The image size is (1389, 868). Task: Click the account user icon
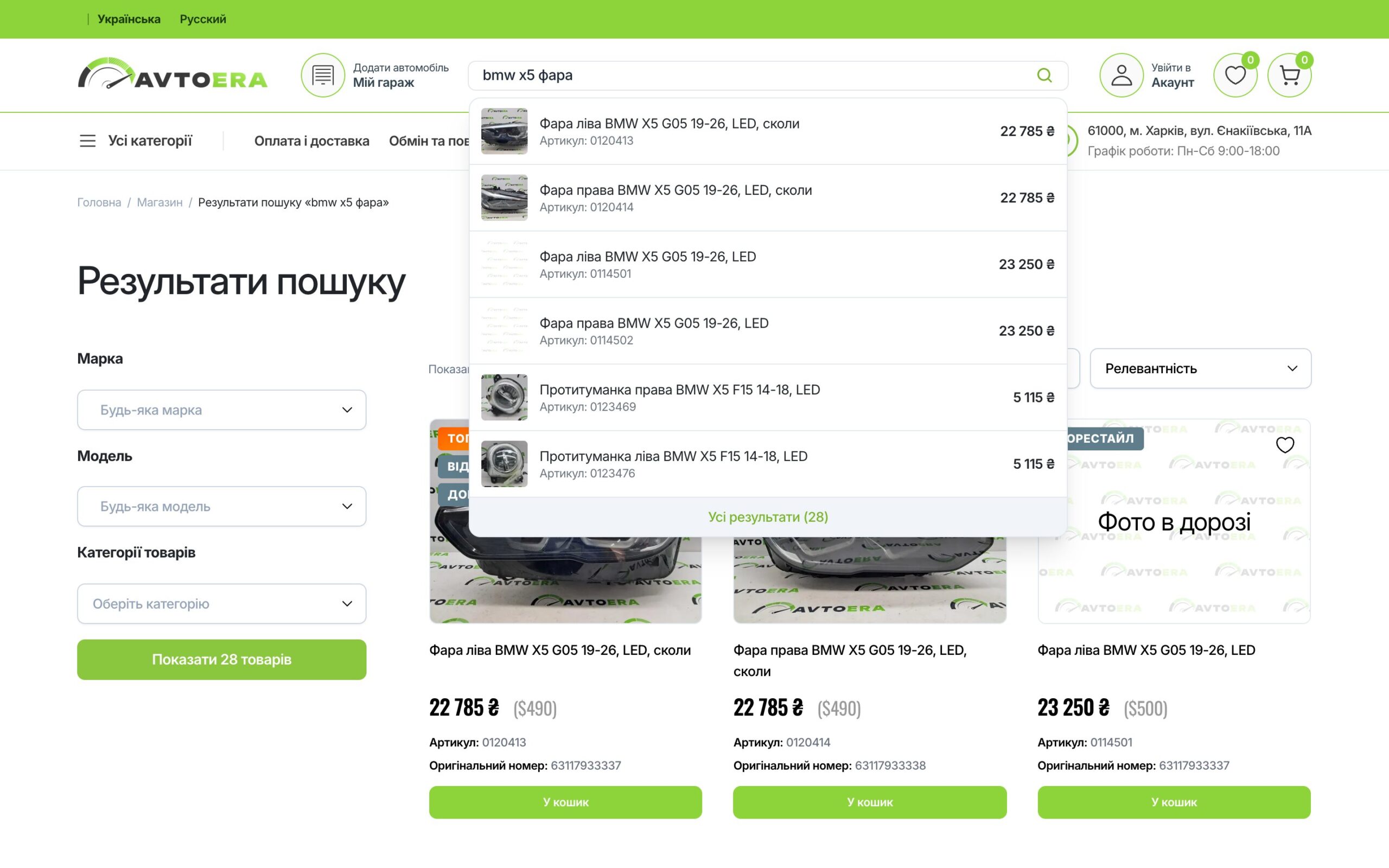(1121, 75)
